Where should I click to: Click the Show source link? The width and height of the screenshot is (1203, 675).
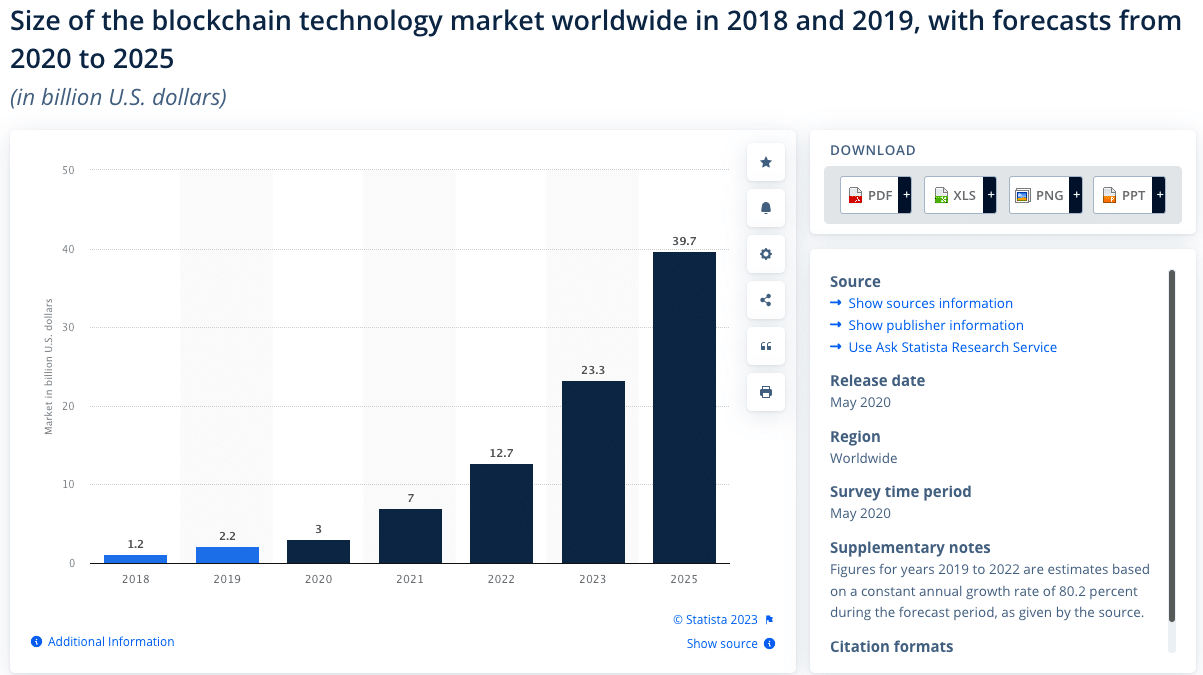722,643
